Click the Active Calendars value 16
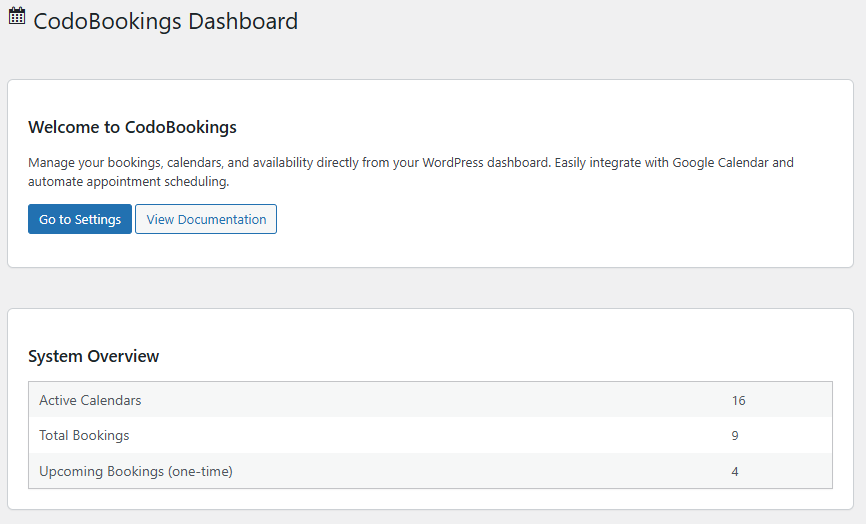 [738, 400]
